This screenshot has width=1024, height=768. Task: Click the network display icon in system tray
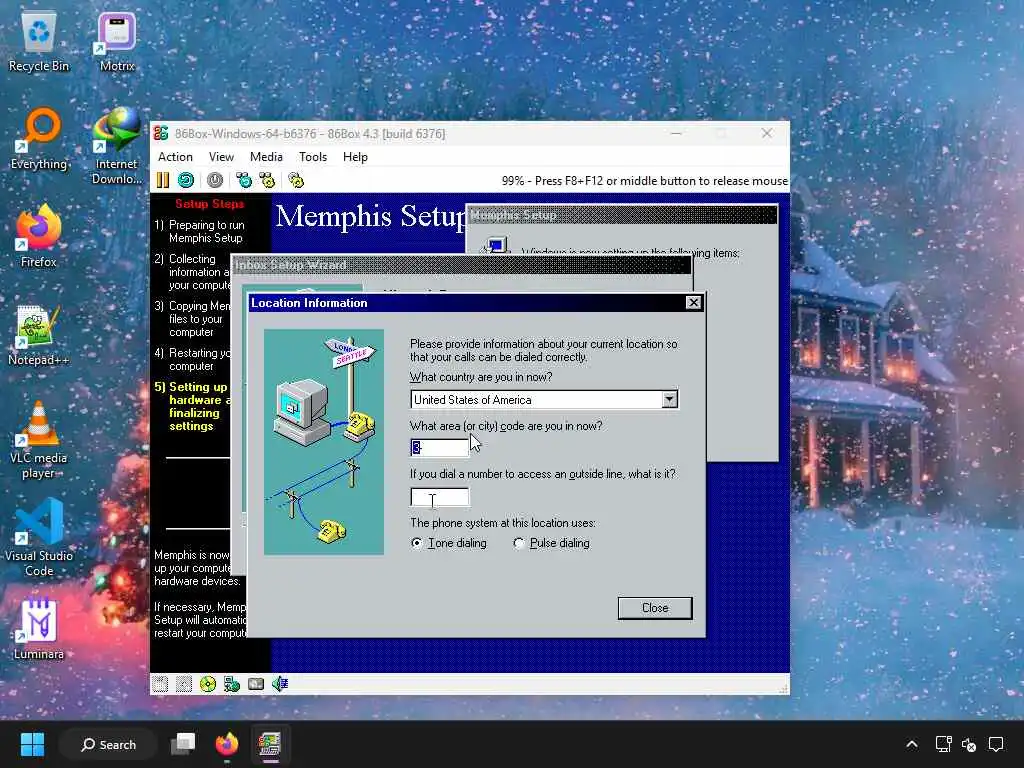tap(943, 744)
